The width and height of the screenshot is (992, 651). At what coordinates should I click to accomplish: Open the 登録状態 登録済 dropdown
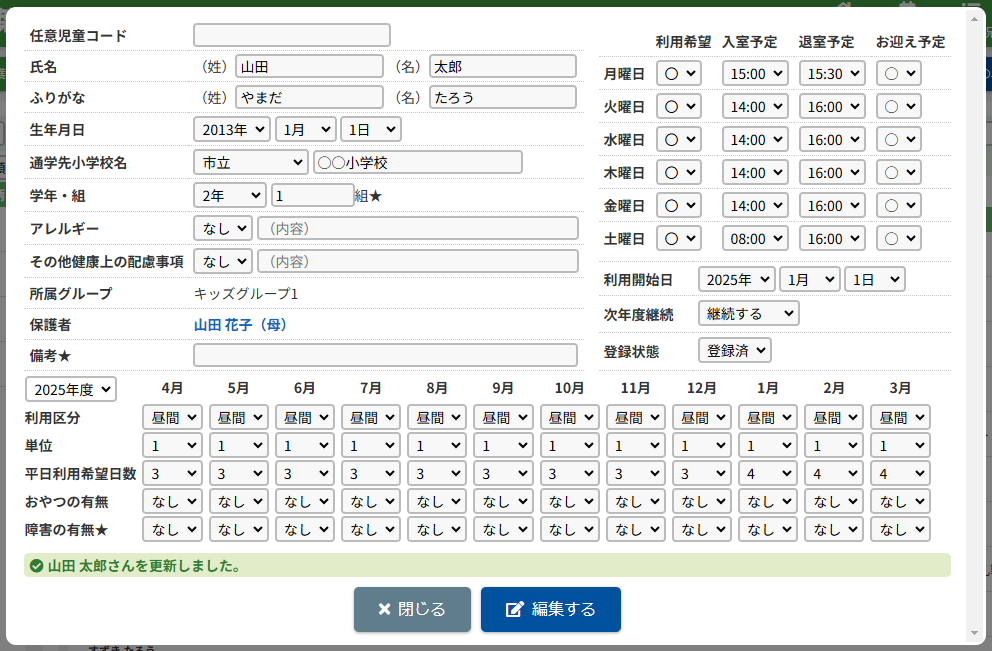click(x=734, y=350)
